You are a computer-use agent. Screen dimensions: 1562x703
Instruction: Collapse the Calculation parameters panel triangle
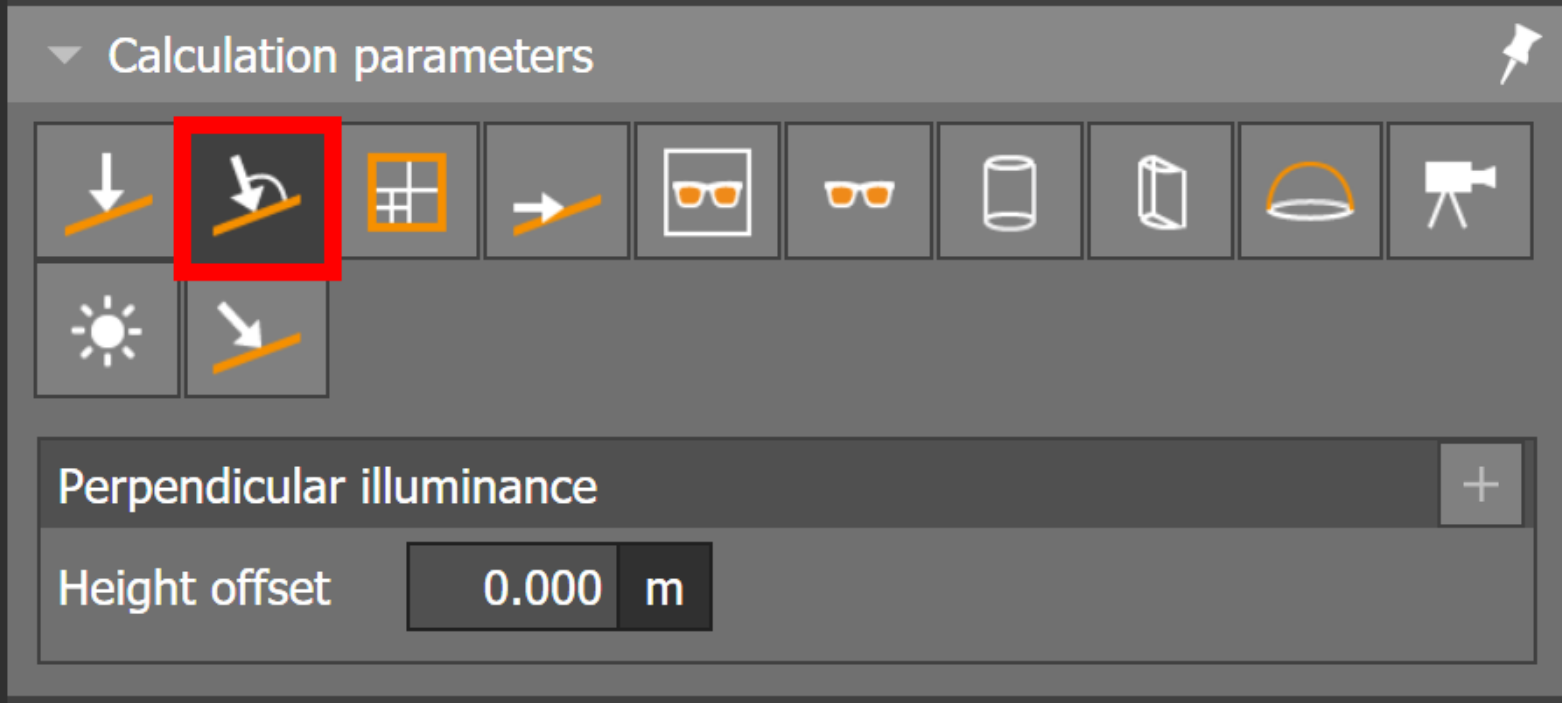pos(65,56)
